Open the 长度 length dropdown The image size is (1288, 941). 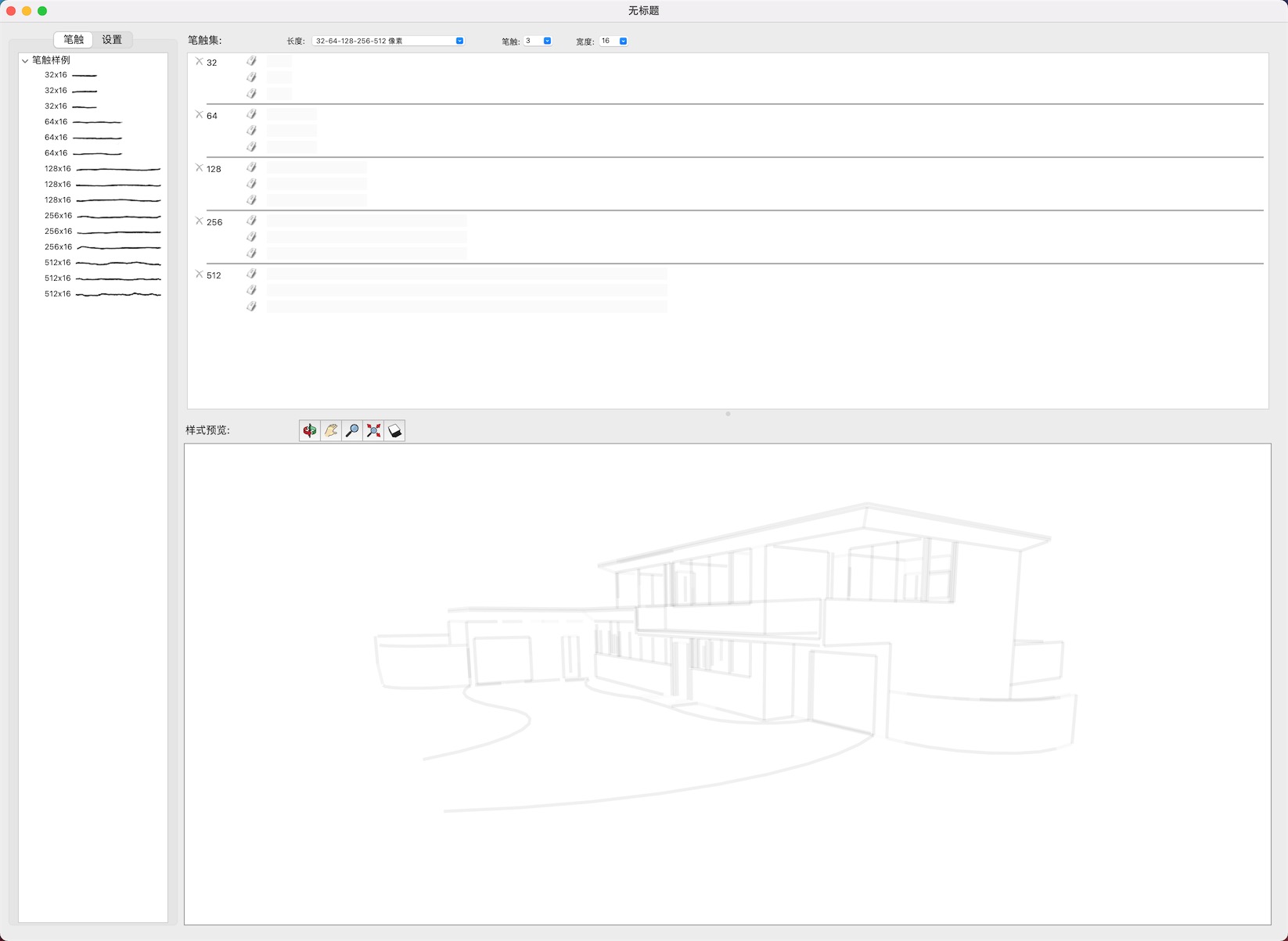[x=388, y=41]
